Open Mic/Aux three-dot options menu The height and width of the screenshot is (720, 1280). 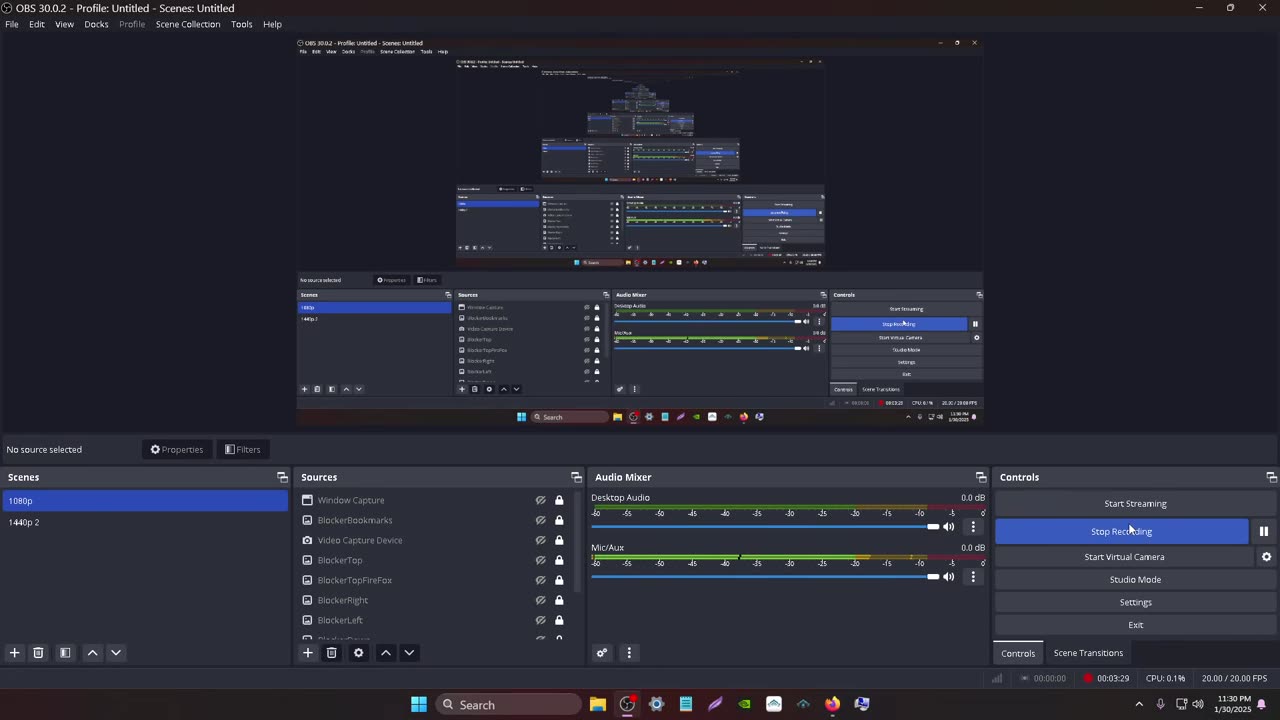[x=973, y=577]
